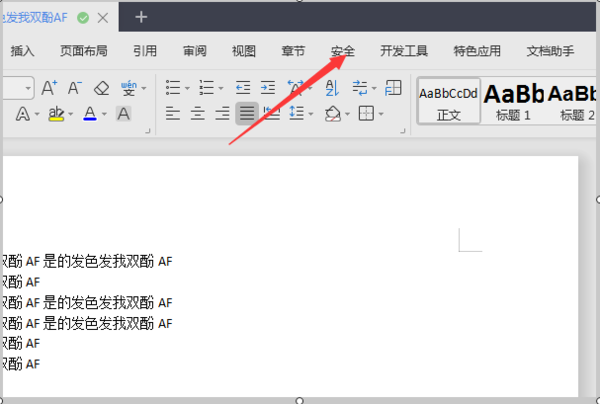Viewport: 600px width, 404px height.
Task: Open the wén phonetic guide tool
Action: click(x=129, y=88)
